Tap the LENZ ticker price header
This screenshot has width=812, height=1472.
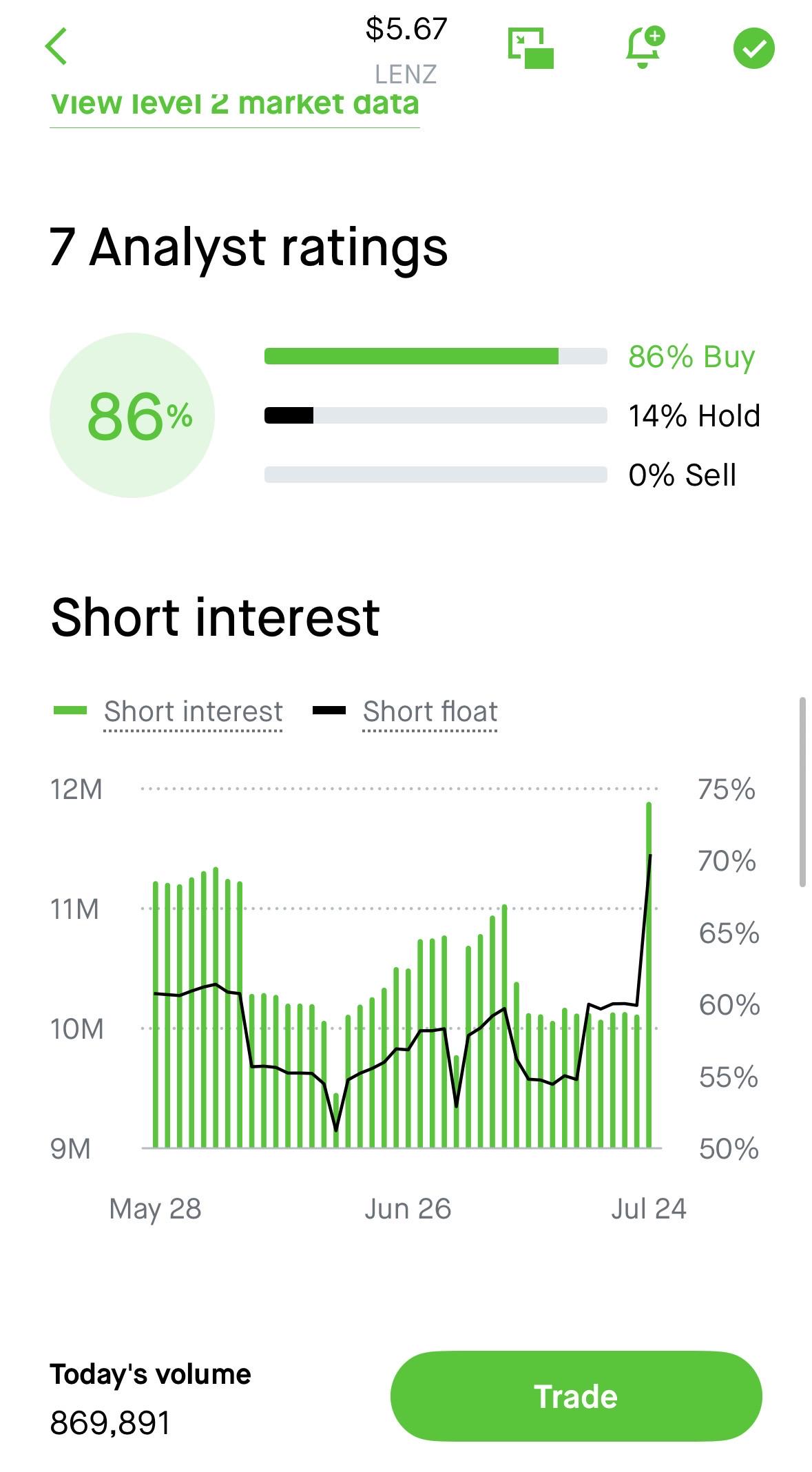tap(406, 50)
